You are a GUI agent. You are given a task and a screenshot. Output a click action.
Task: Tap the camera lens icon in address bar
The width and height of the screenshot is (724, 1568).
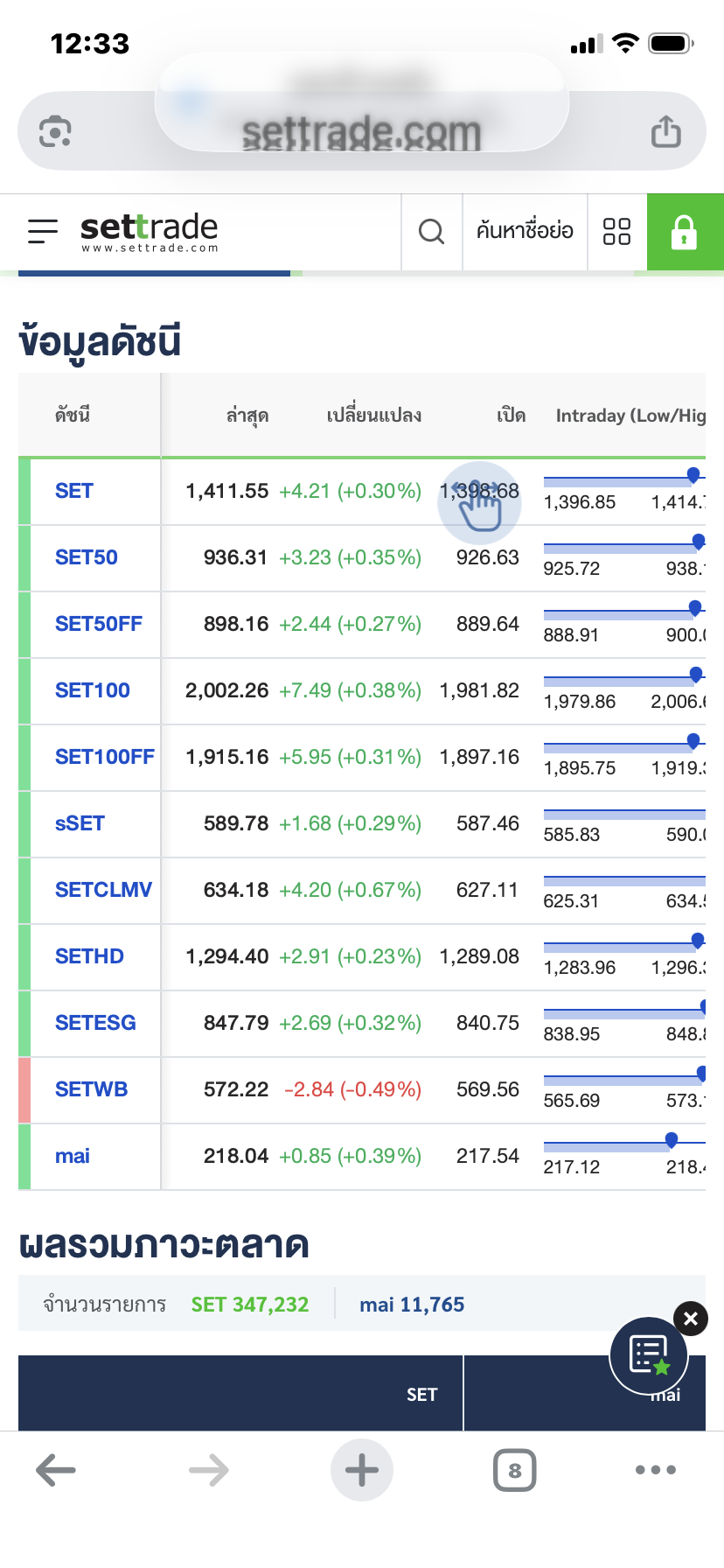tap(55, 132)
